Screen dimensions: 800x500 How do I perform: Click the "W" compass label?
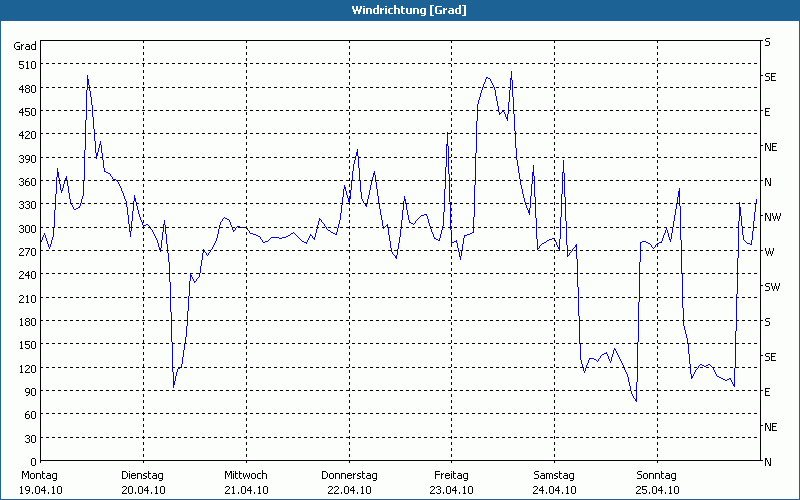click(769, 252)
